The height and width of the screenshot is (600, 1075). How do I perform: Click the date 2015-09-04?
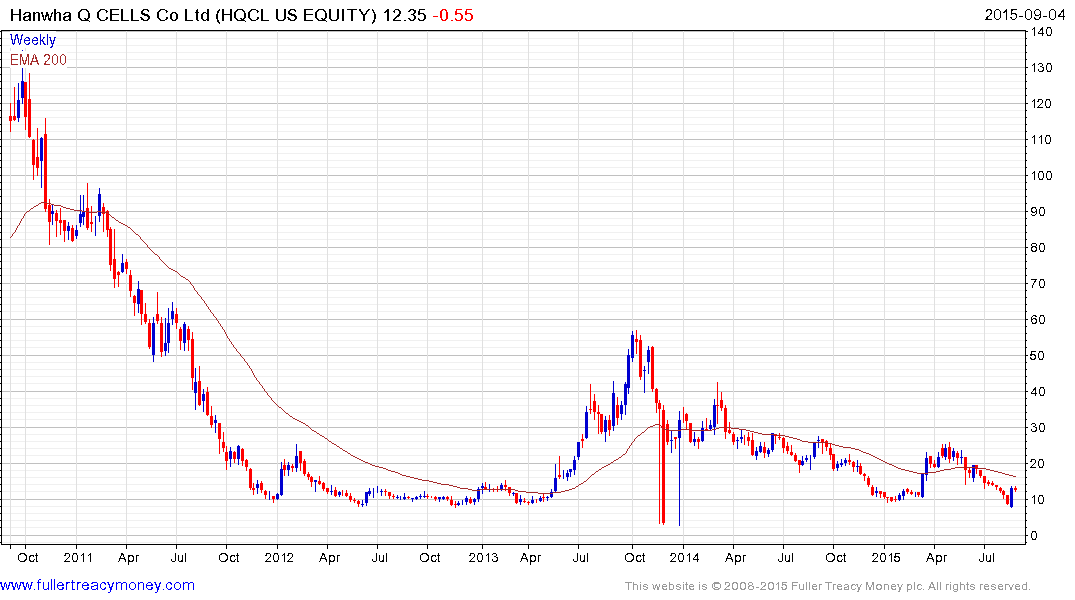click(x=1024, y=14)
